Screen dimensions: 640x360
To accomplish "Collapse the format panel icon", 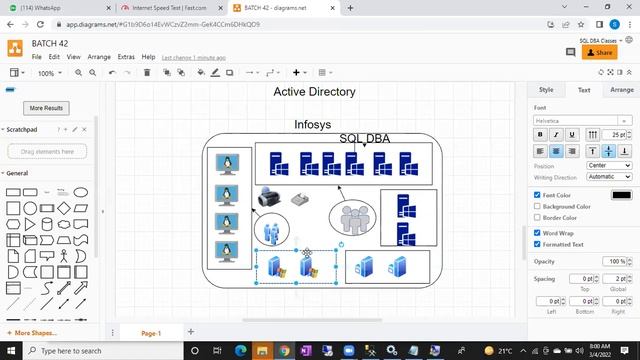I will click(x=620, y=72).
